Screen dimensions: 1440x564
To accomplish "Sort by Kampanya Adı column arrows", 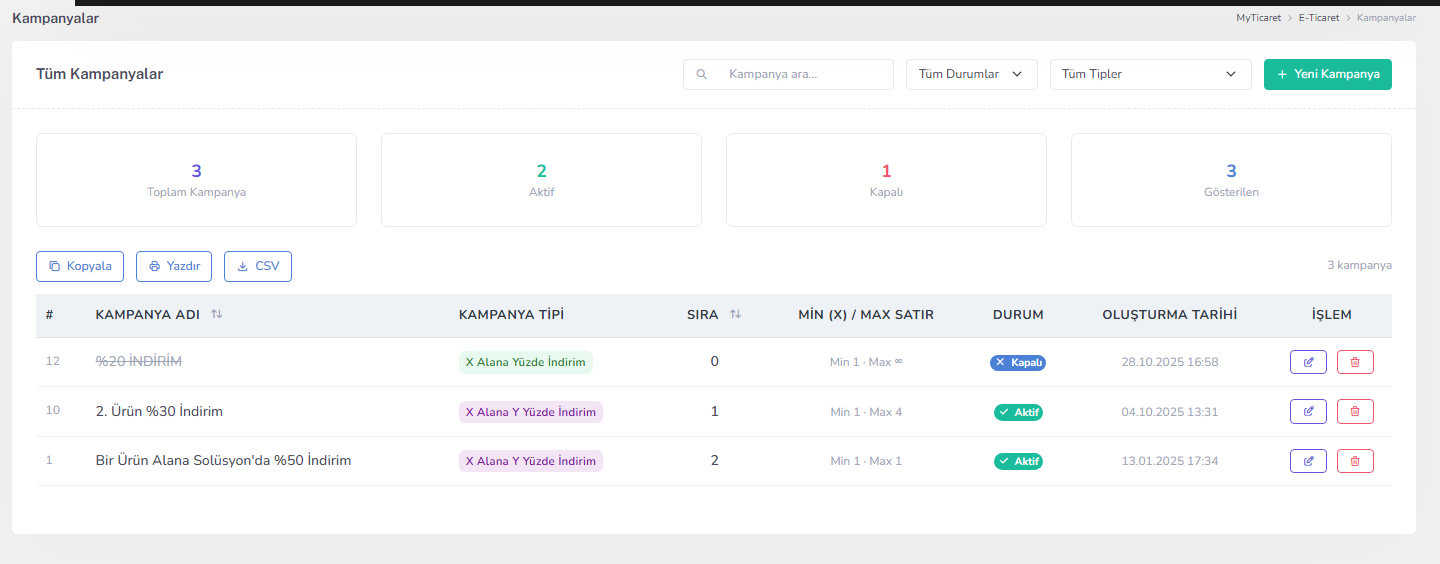I will [217, 314].
